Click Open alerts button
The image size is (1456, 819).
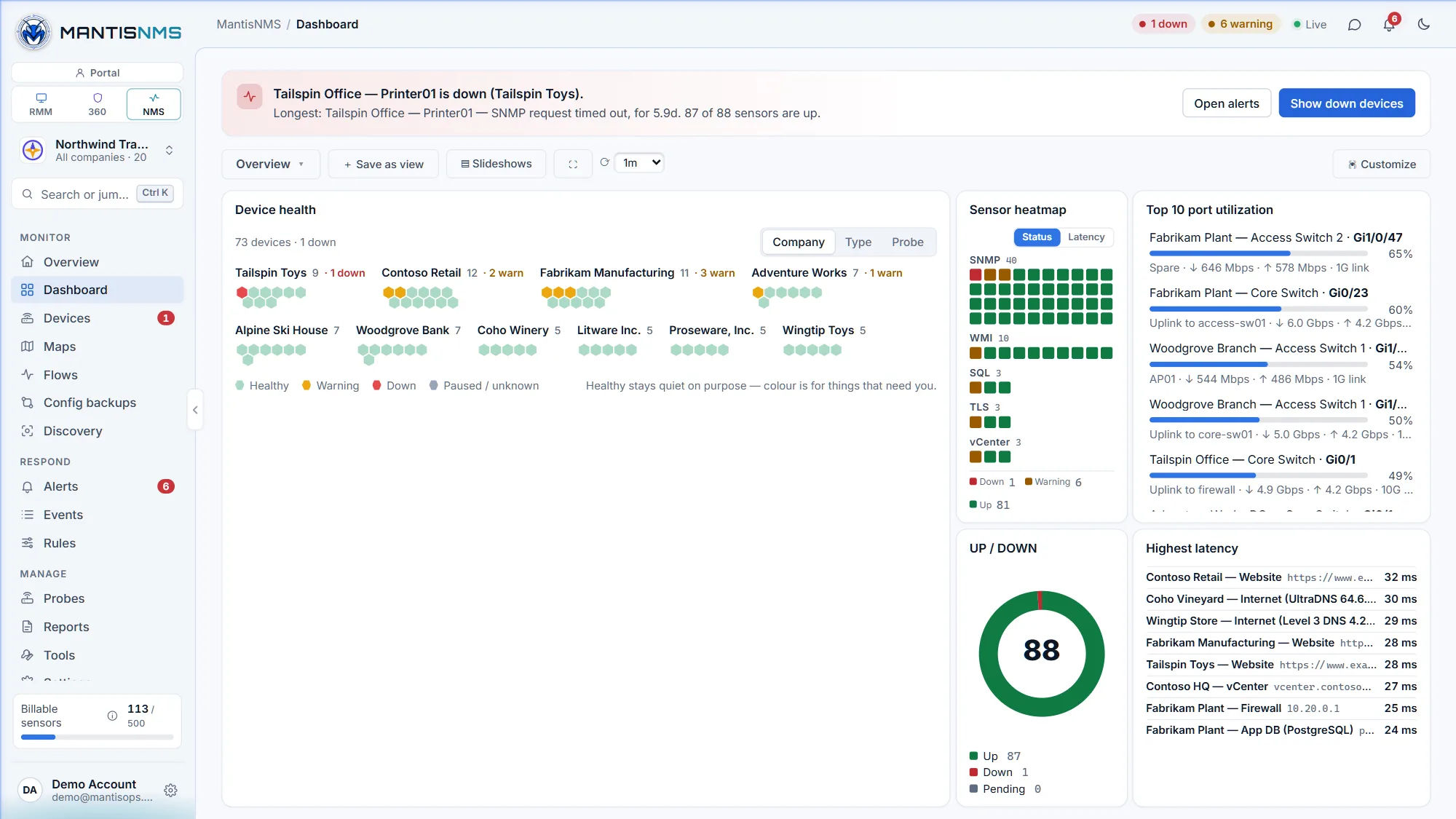coord(1227,103)
